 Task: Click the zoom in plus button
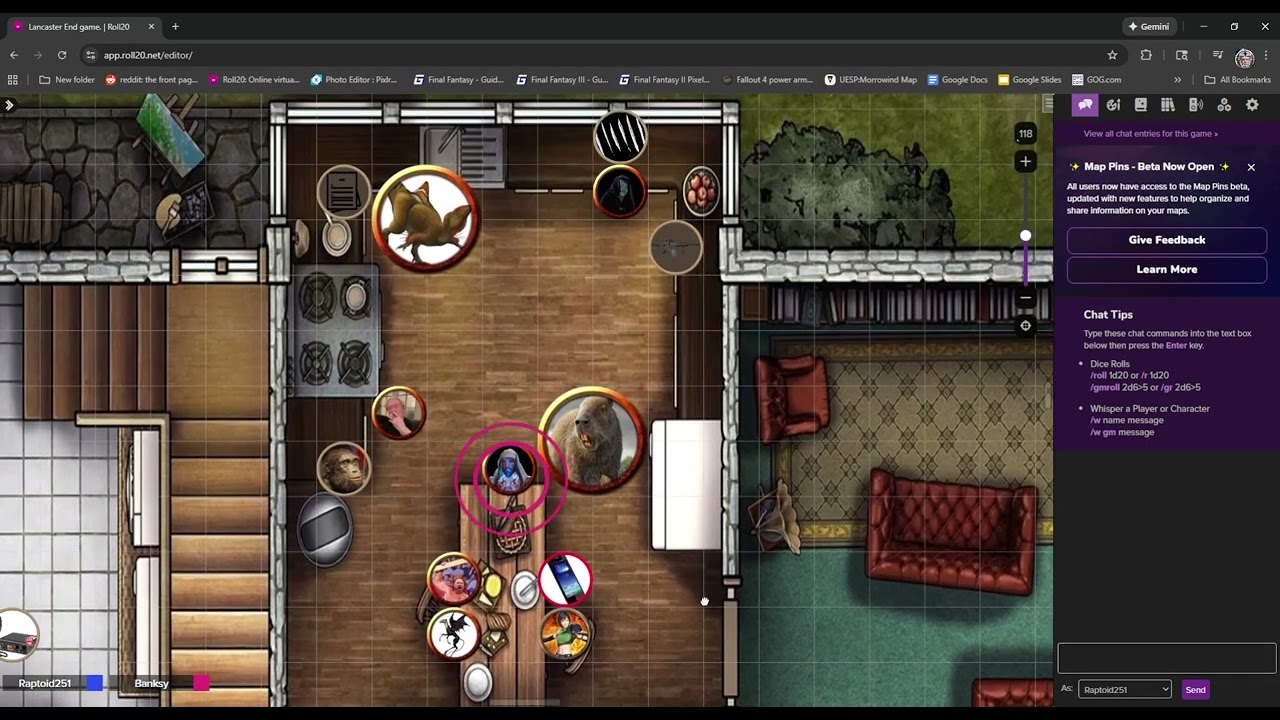[1025, 161]
